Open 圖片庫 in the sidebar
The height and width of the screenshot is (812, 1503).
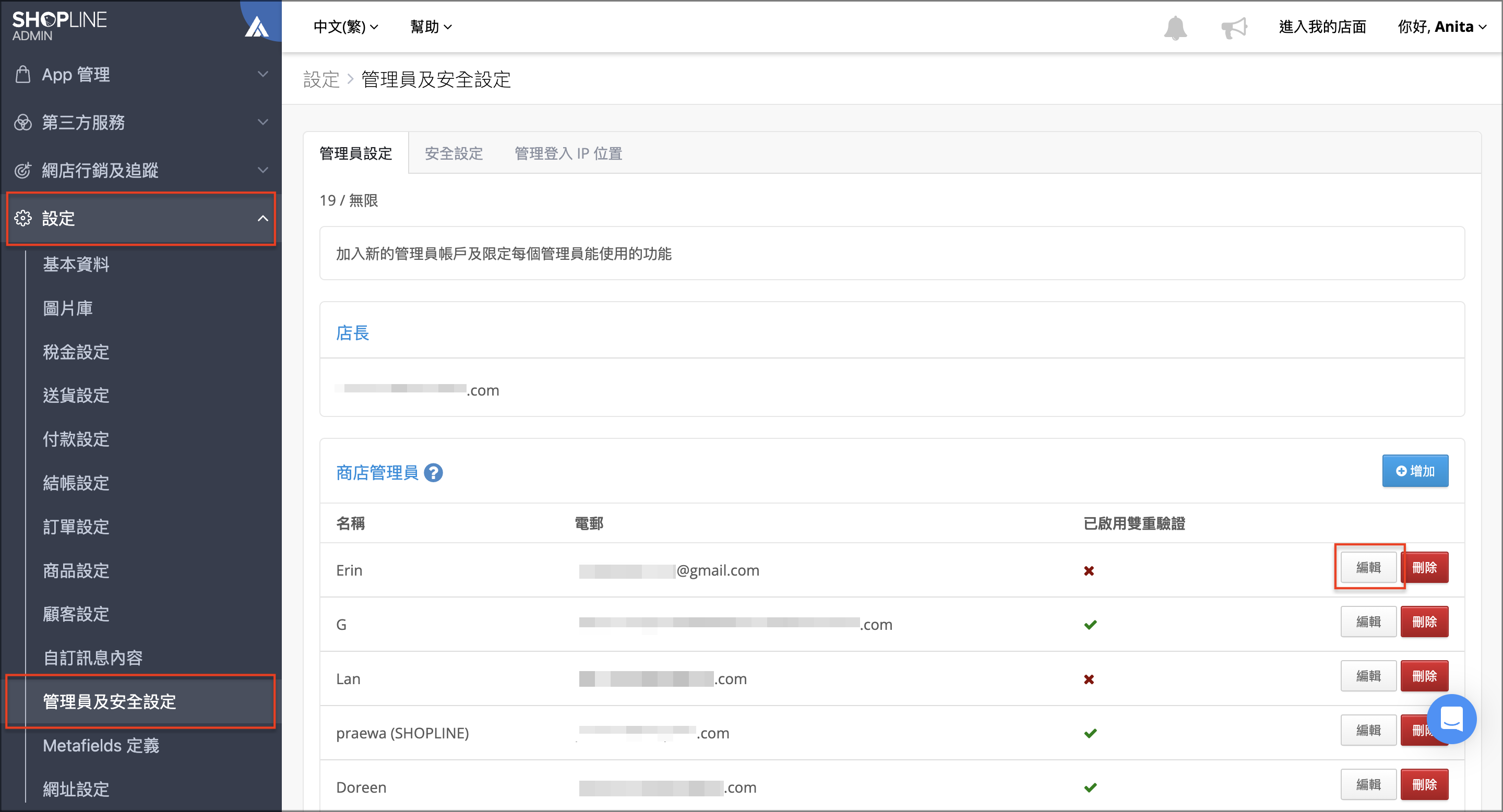[68, 308]
